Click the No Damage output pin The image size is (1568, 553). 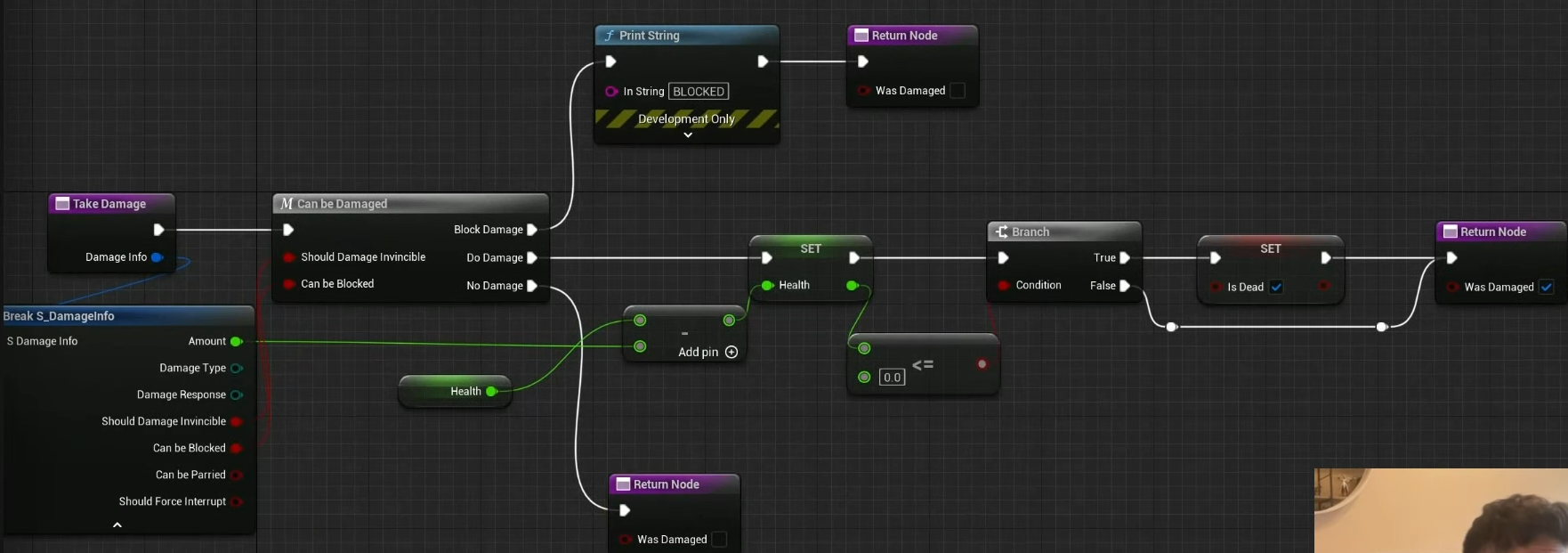tap(532, 286)
